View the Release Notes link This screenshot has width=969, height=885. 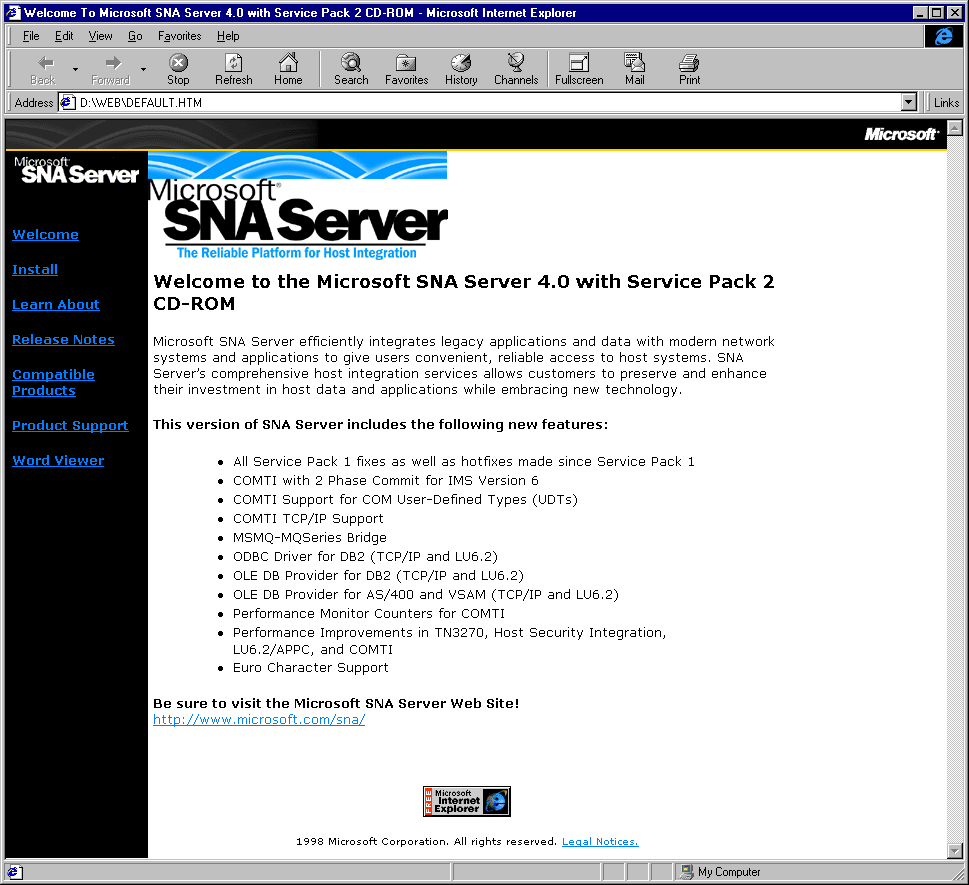coord(63,339)
